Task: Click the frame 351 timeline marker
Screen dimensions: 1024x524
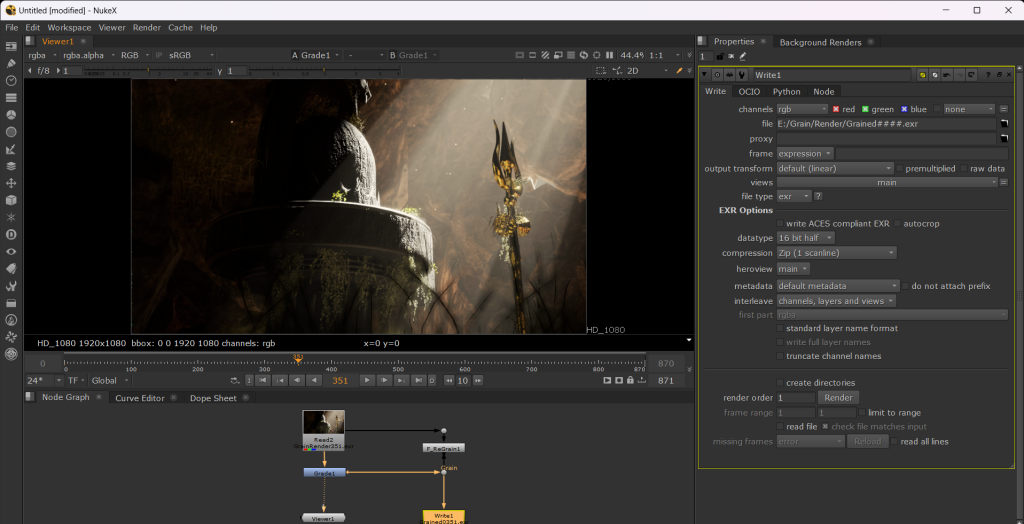Action: (298, 359)
